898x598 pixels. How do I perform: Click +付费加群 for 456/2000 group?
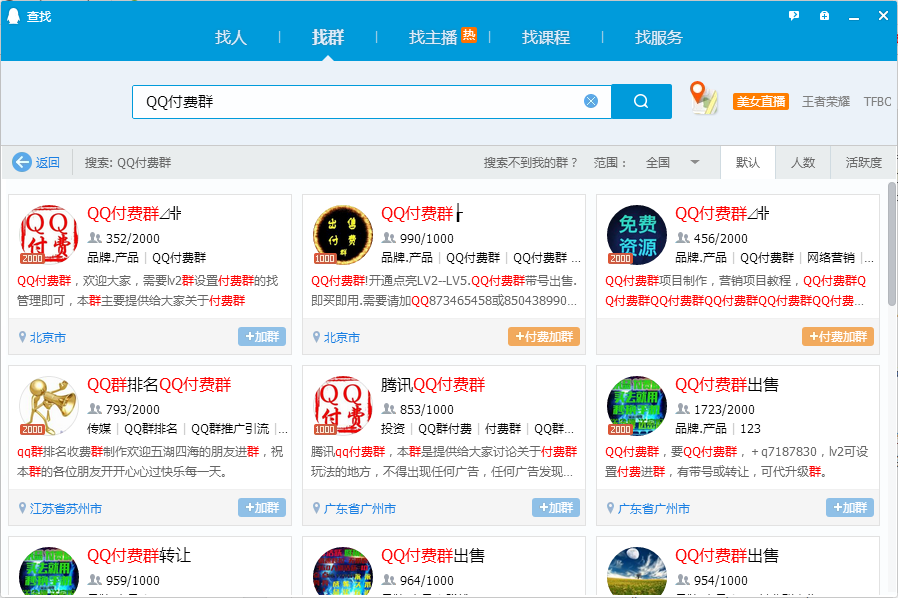(x=838, y=336)
